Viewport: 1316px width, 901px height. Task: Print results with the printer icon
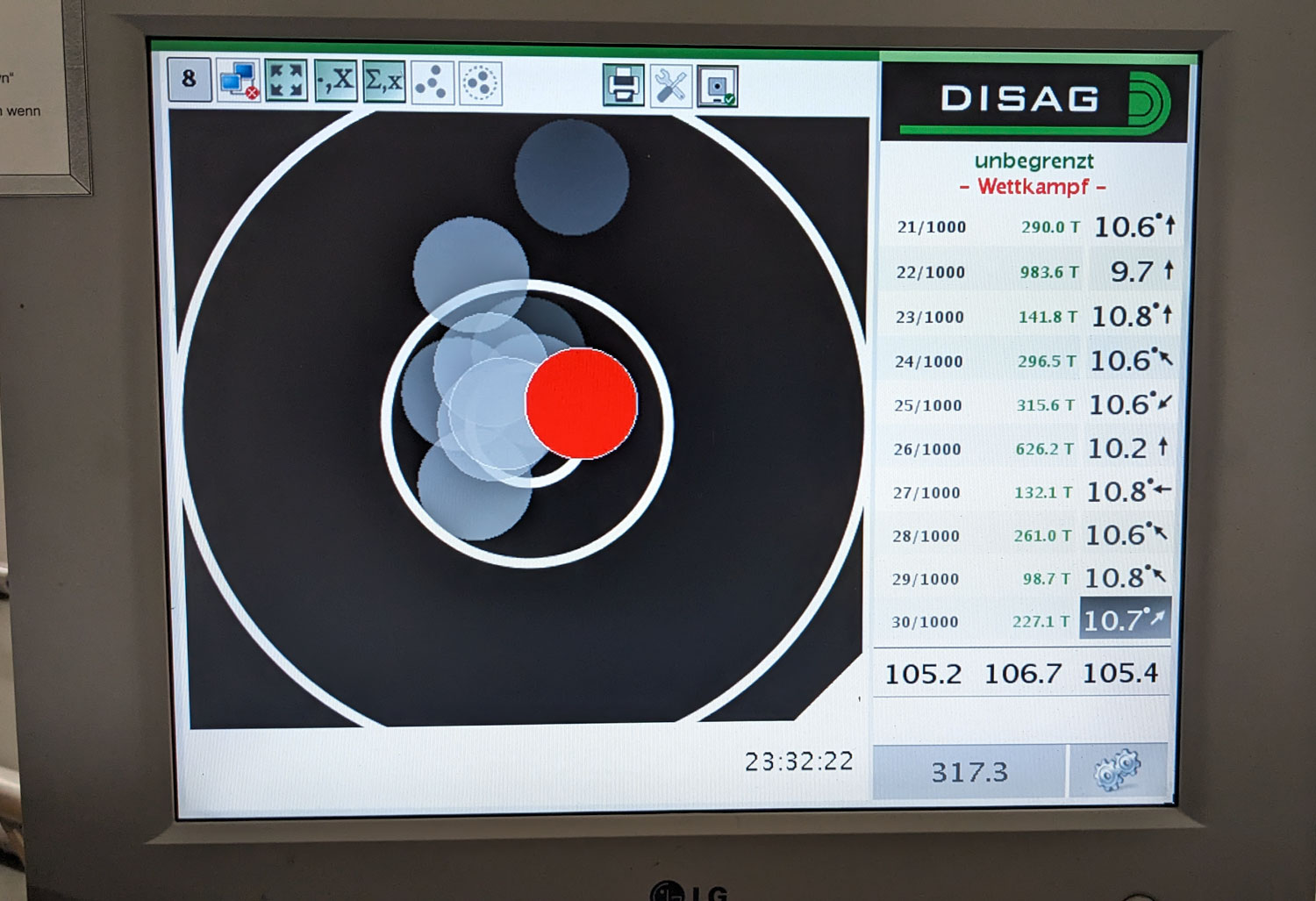point(623,86)
